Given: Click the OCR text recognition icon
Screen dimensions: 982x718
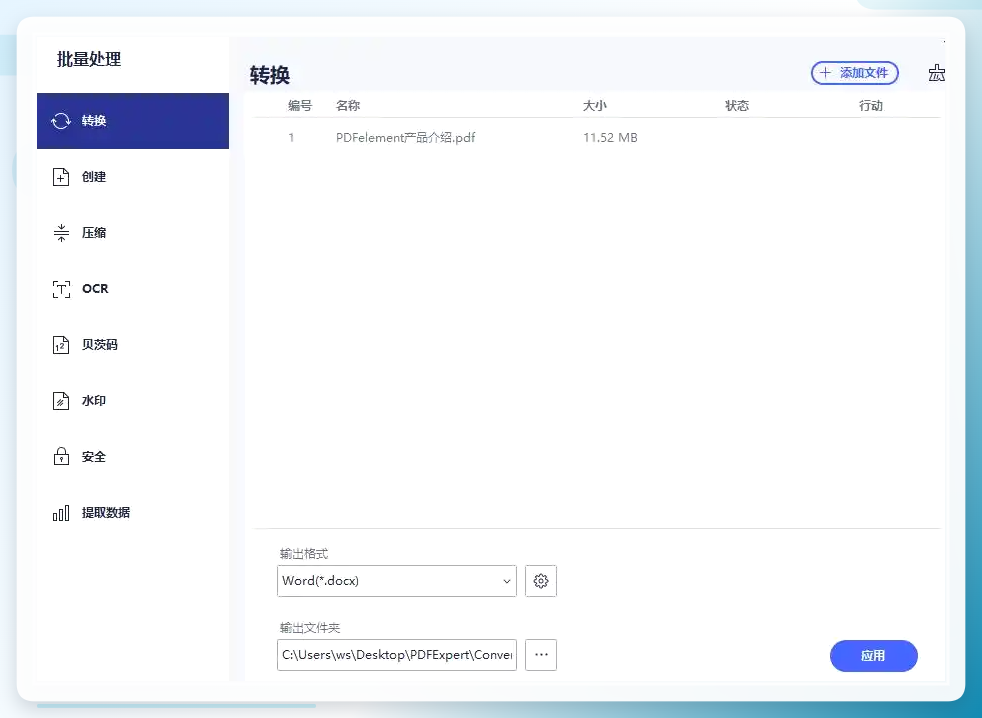Looking at the screenshot, I should tap(61, 289).
